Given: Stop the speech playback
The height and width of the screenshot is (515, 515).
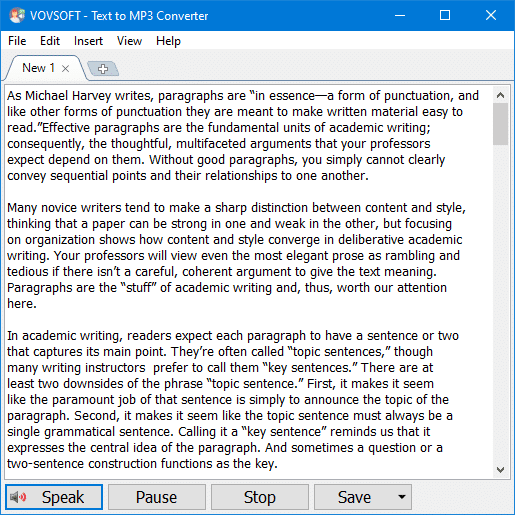Looking at the screenshot, I should tap(260, 497).
